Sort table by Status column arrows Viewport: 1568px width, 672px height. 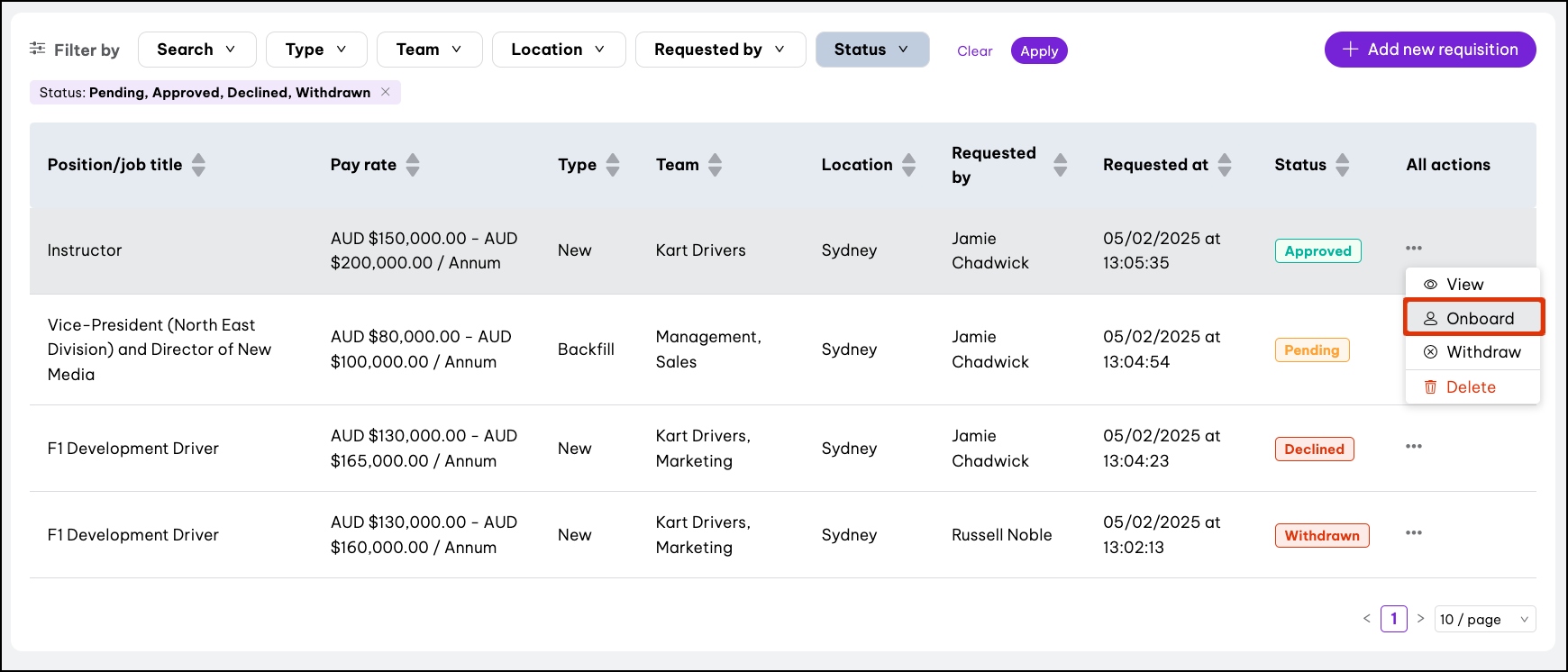[x=1343, y=165]
